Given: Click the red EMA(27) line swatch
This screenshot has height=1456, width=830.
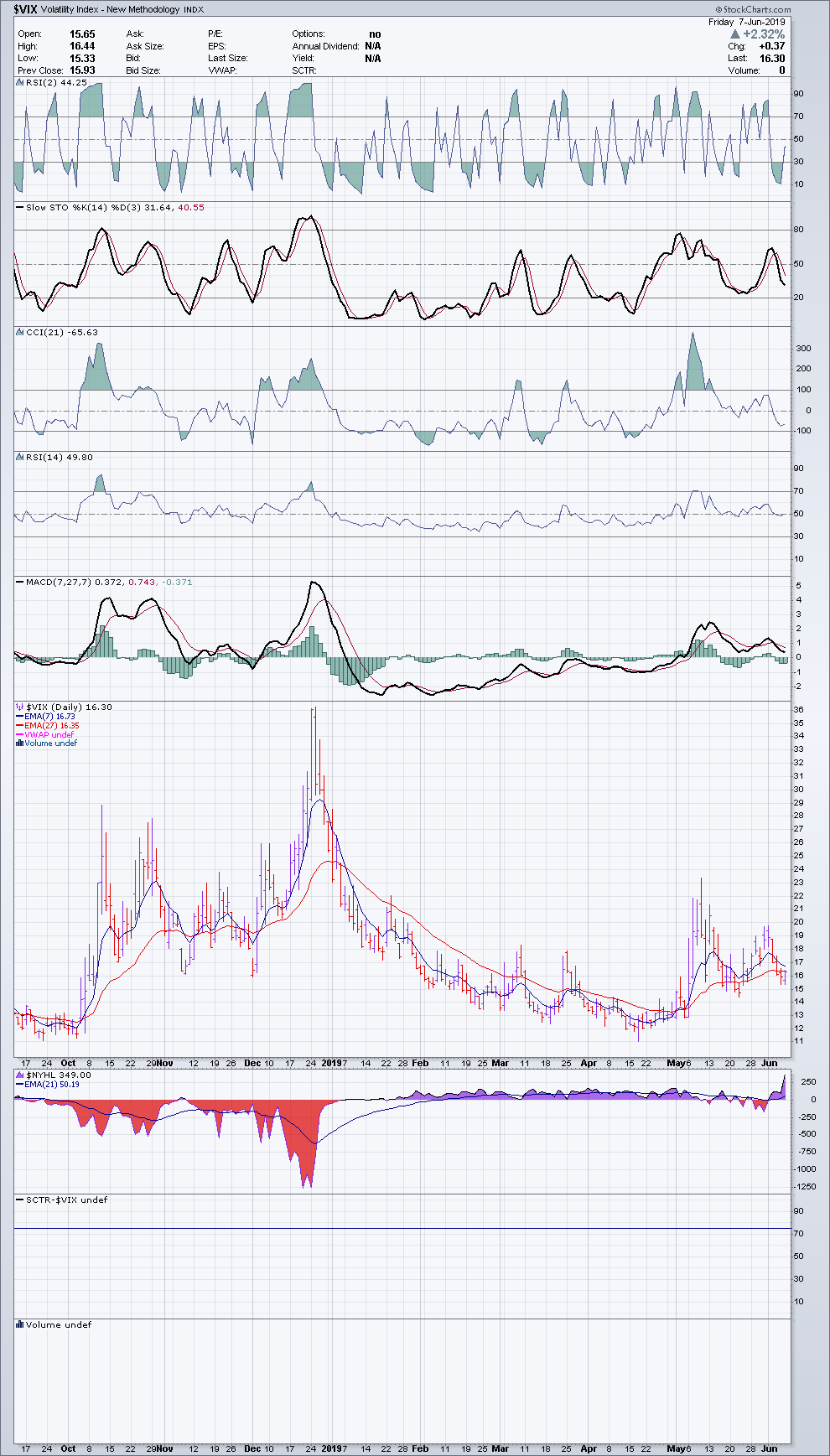Looking at the screenshot, I should [x=19, y=726].
